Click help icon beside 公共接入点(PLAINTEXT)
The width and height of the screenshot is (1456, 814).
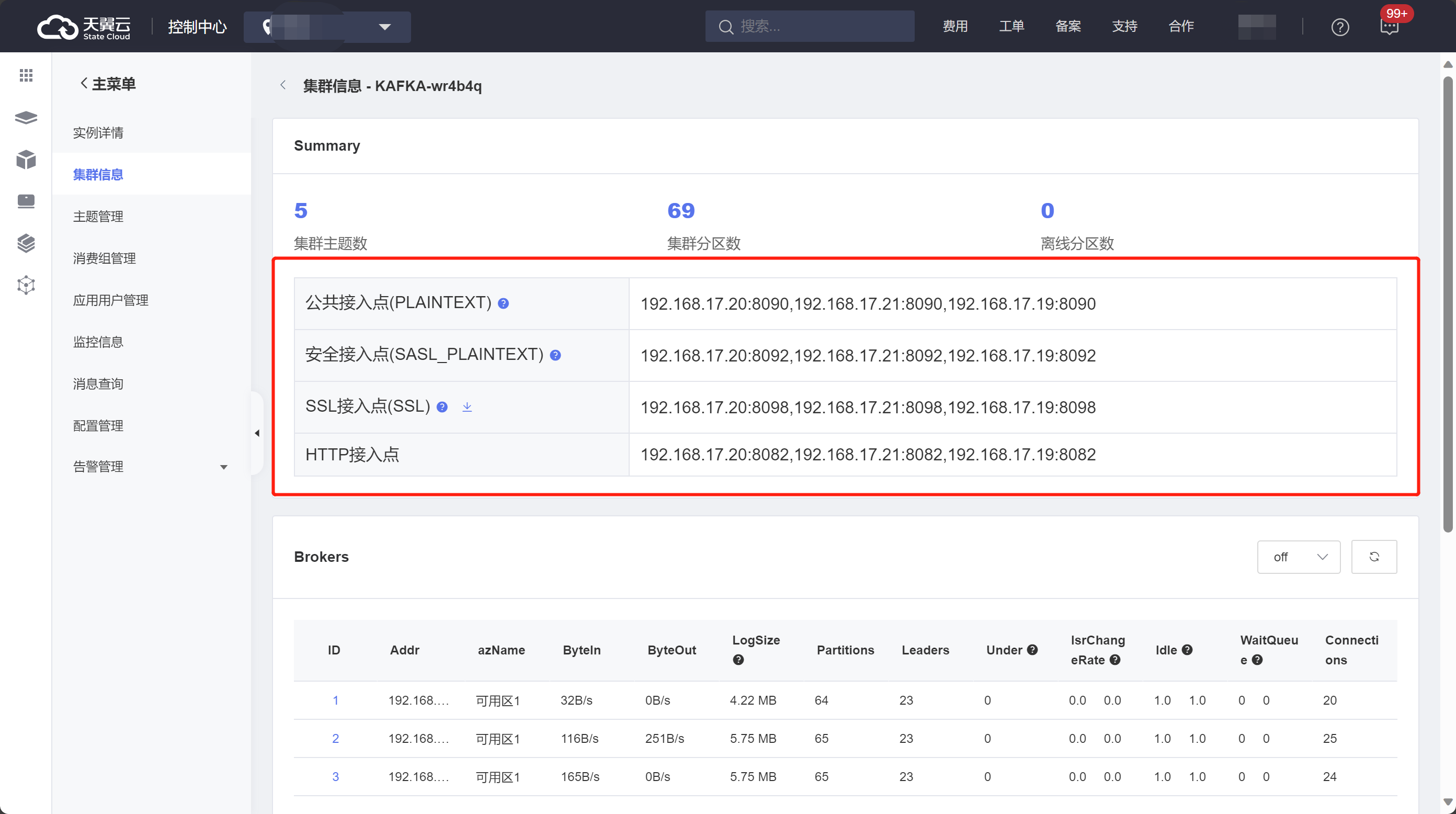point(503,303)
